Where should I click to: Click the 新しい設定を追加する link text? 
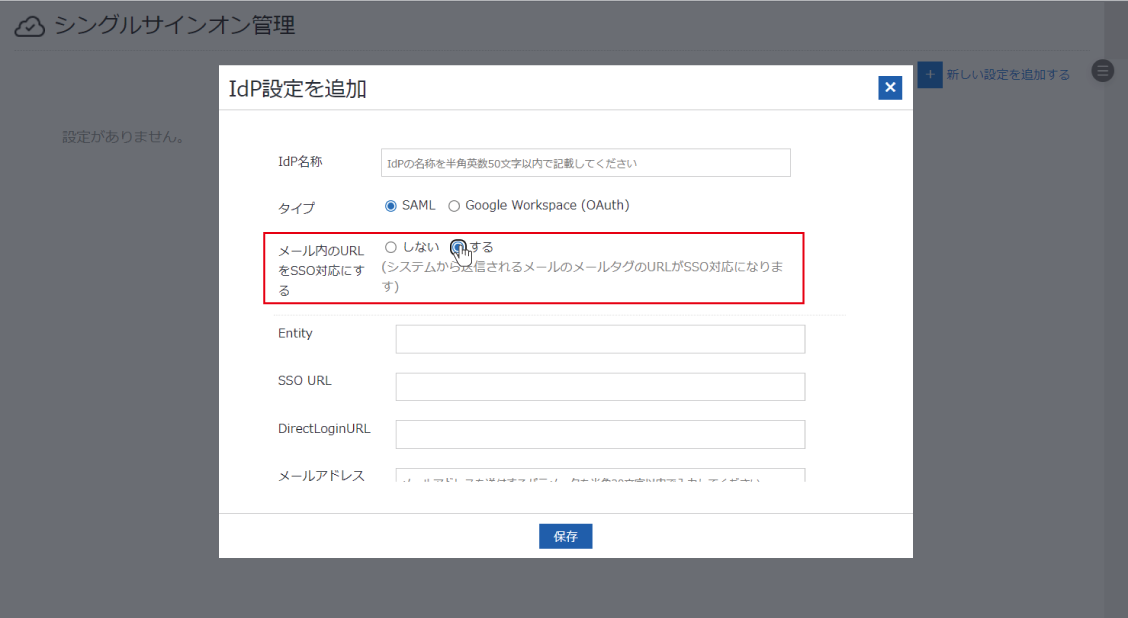point(1008,75)
